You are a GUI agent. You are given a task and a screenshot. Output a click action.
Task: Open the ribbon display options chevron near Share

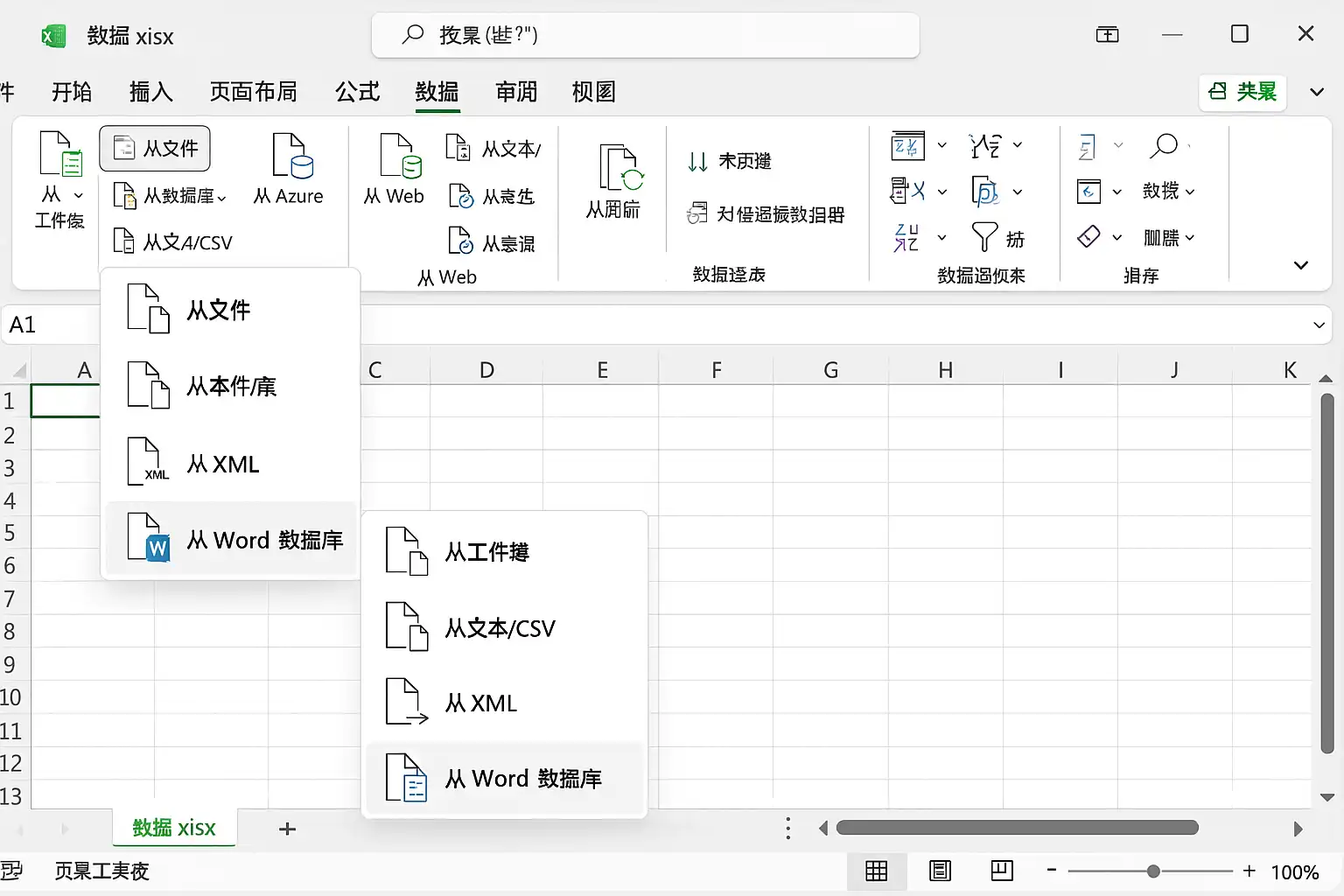[1316, 92]
